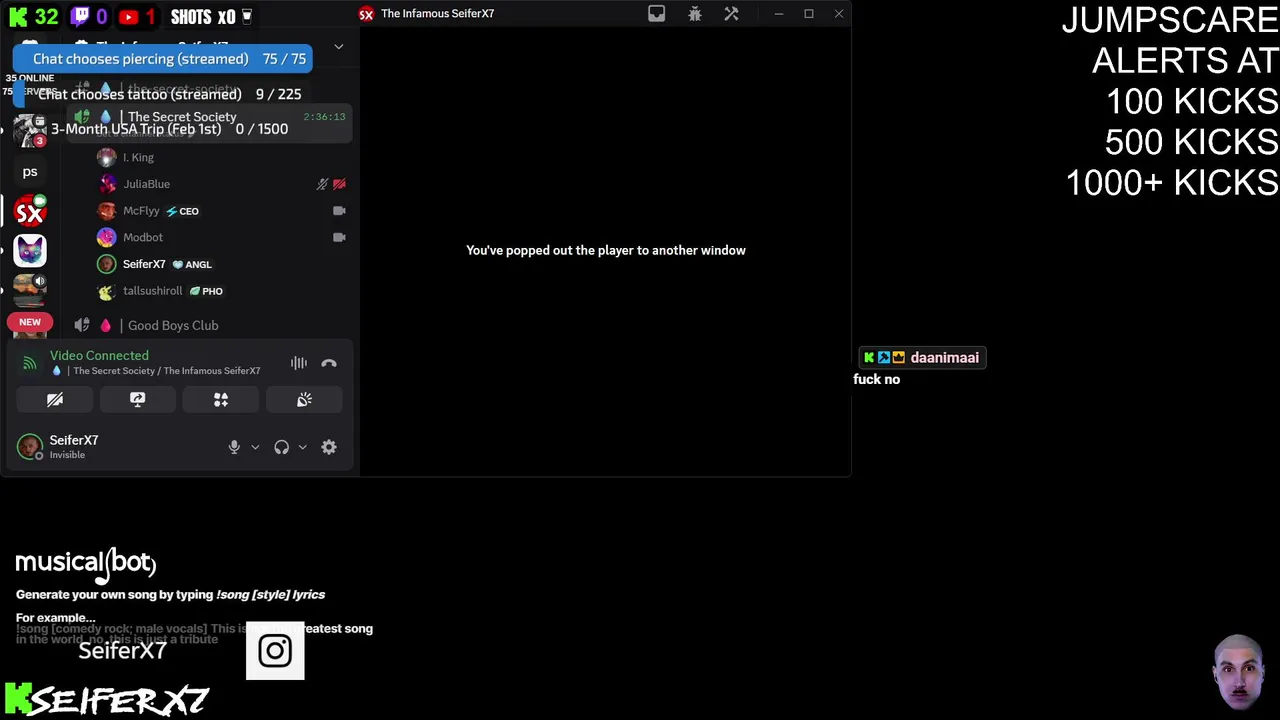Deafen using the headphones icon

[x=282, y=447]
